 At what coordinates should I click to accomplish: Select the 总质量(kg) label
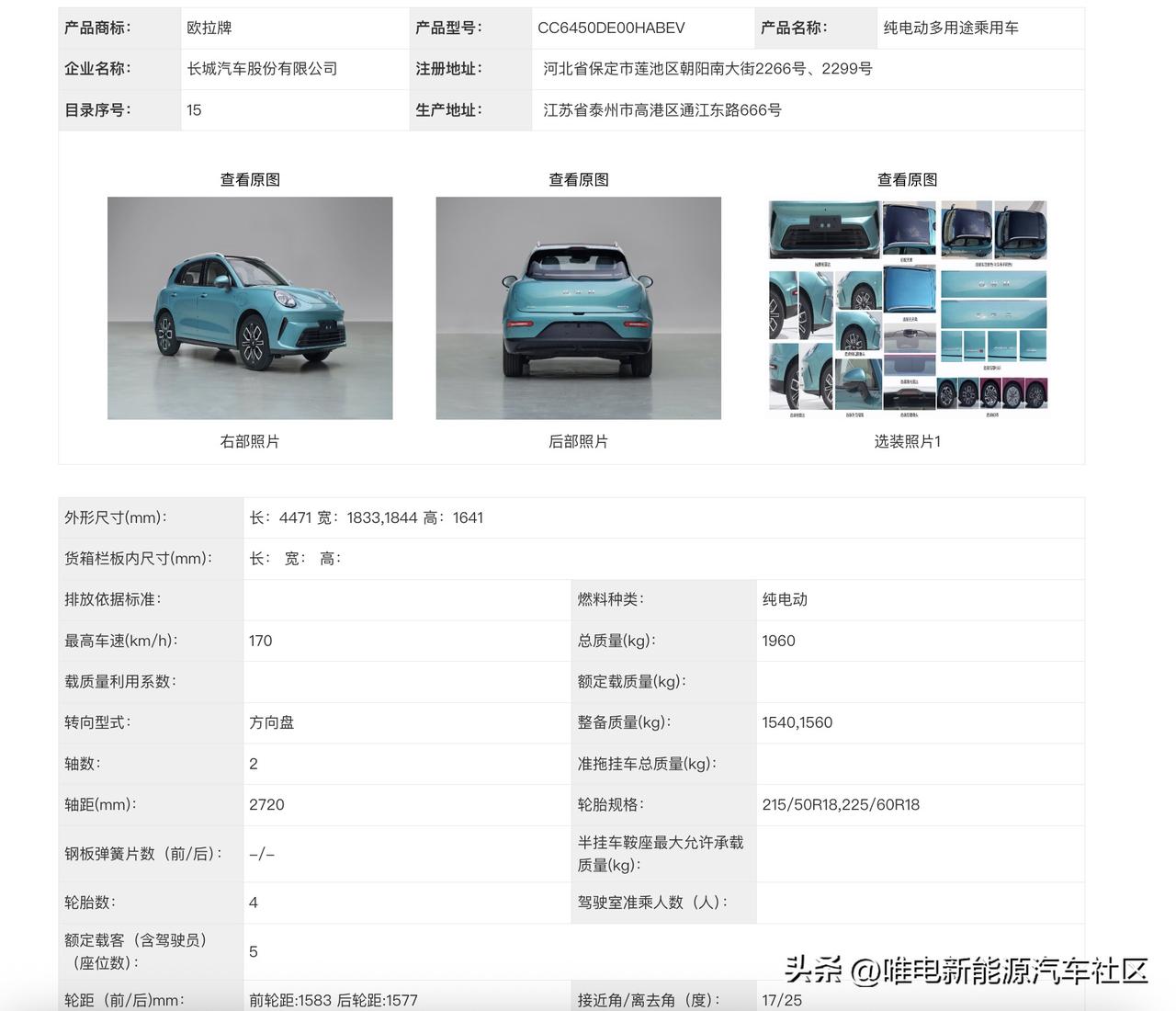point(616,641)
